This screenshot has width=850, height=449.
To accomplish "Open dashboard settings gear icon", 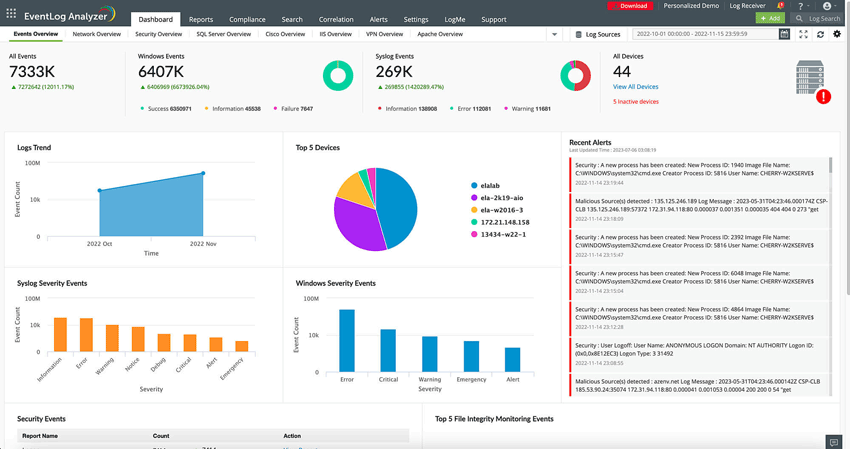I will [x=837, y=34].
